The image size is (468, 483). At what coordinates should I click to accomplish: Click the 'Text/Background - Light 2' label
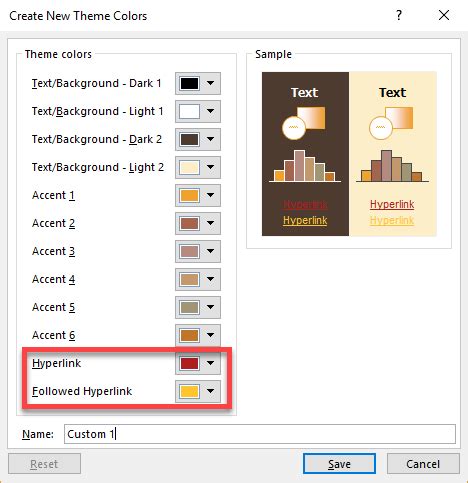coord(98,167)
